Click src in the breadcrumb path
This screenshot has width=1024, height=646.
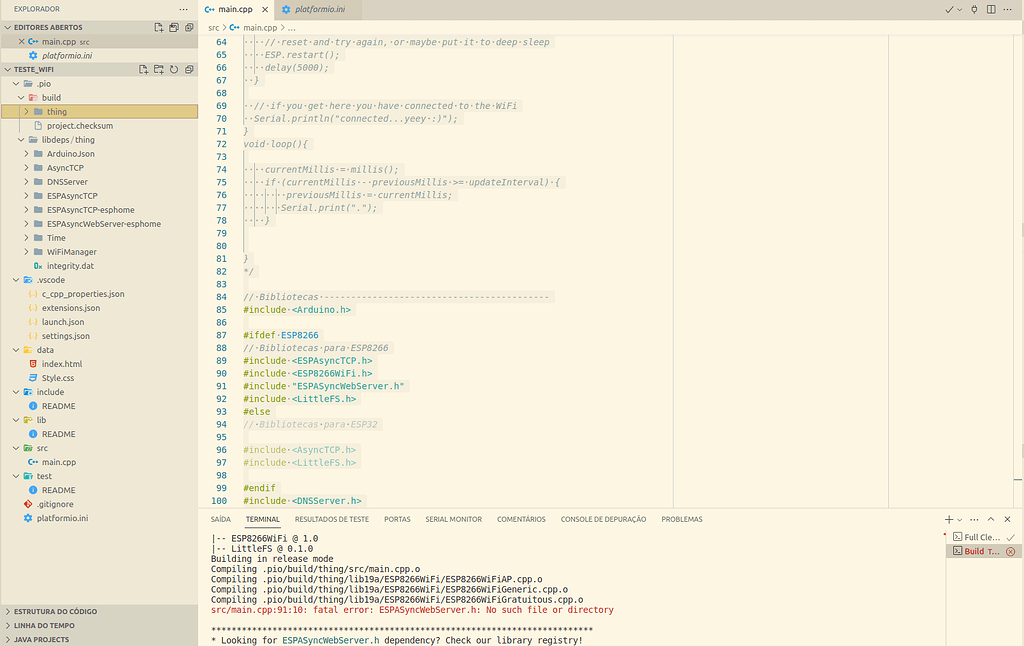[x=214, y=27]
